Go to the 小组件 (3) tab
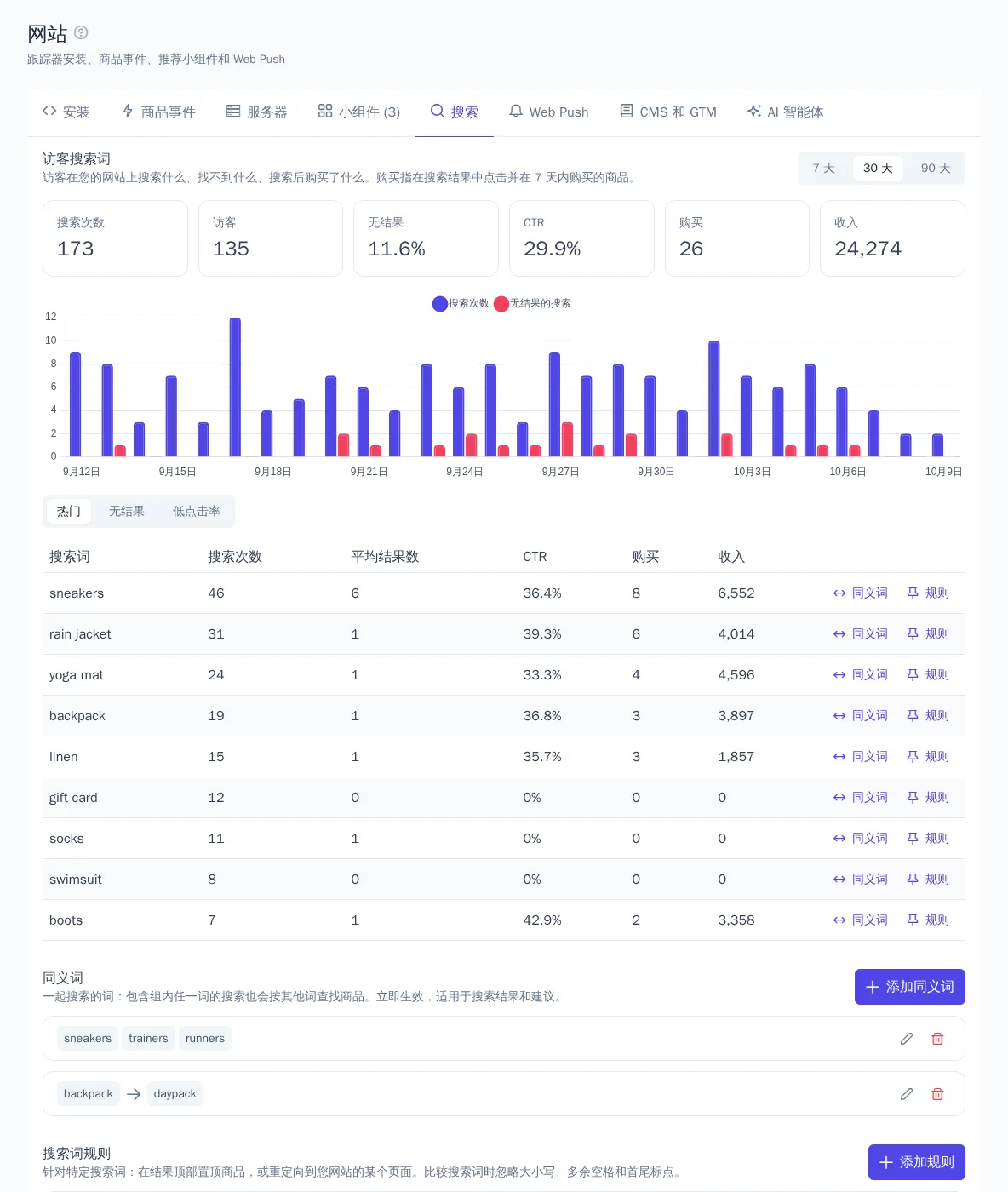The width and height of the screenshot is (1008, 1192). (358, 112)
